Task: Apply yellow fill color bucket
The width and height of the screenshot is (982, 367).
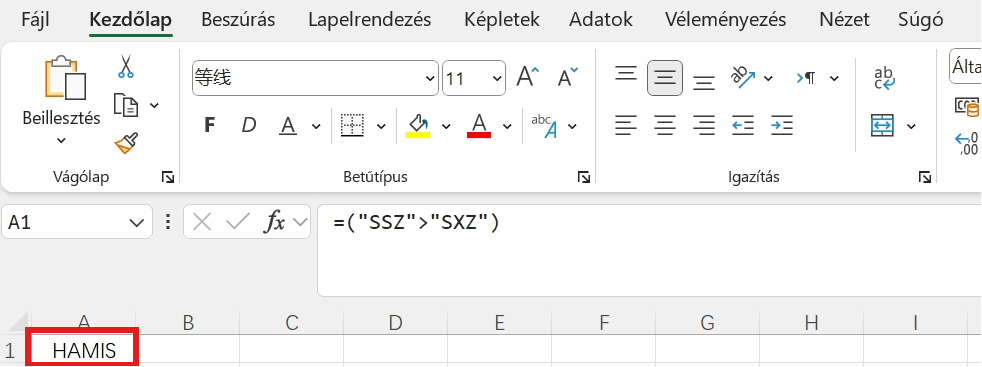Action: (418, 126)
